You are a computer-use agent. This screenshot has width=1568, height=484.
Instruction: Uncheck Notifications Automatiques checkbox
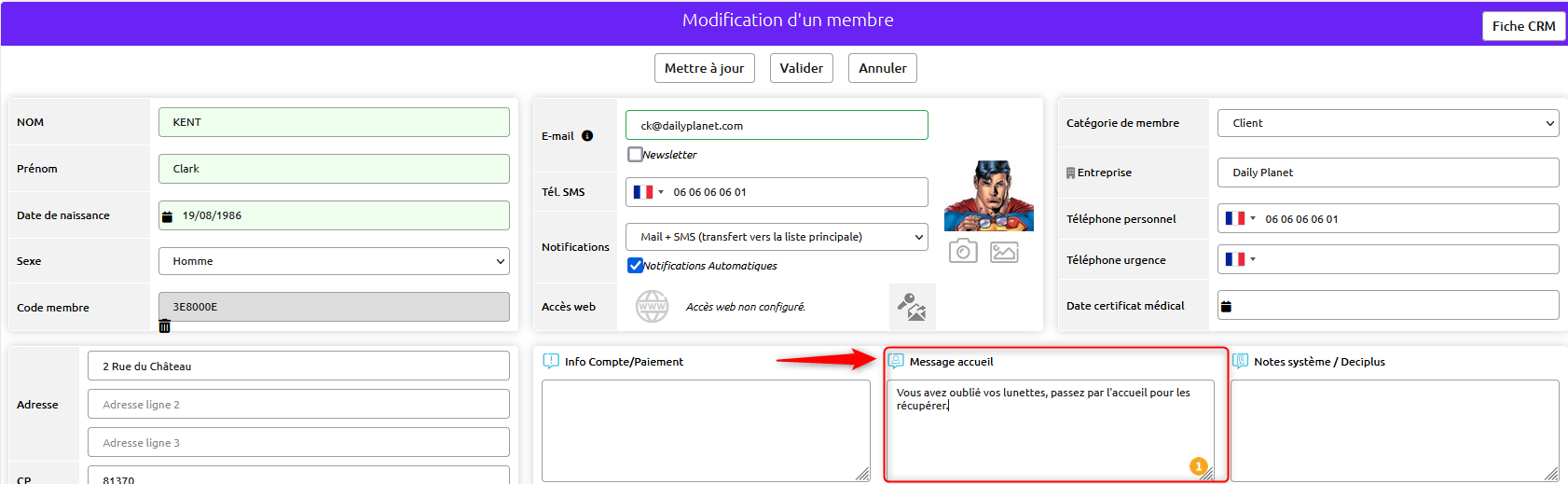coord(635,265)
